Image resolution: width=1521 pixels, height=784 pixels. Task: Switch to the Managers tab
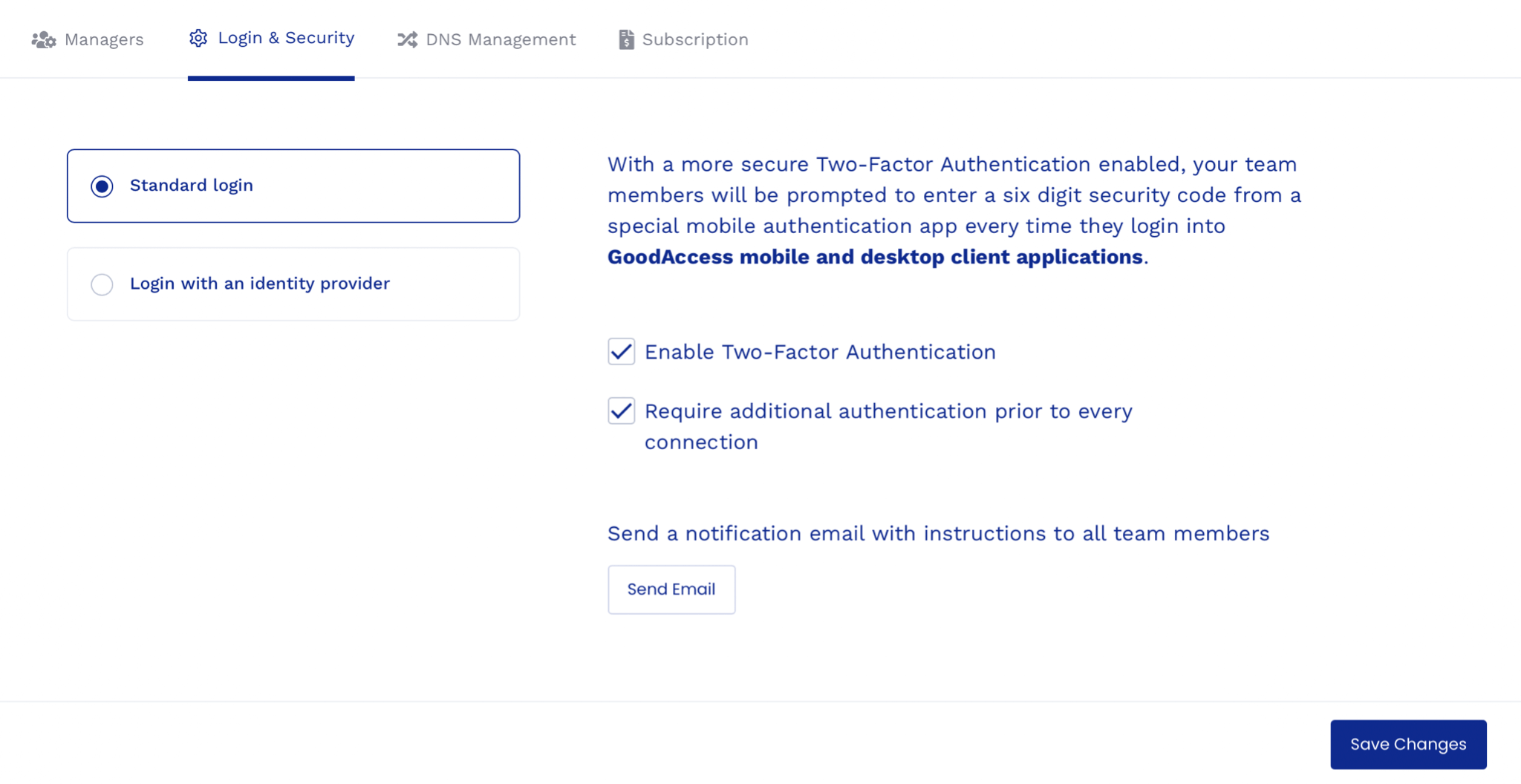(x=88, y=39)
